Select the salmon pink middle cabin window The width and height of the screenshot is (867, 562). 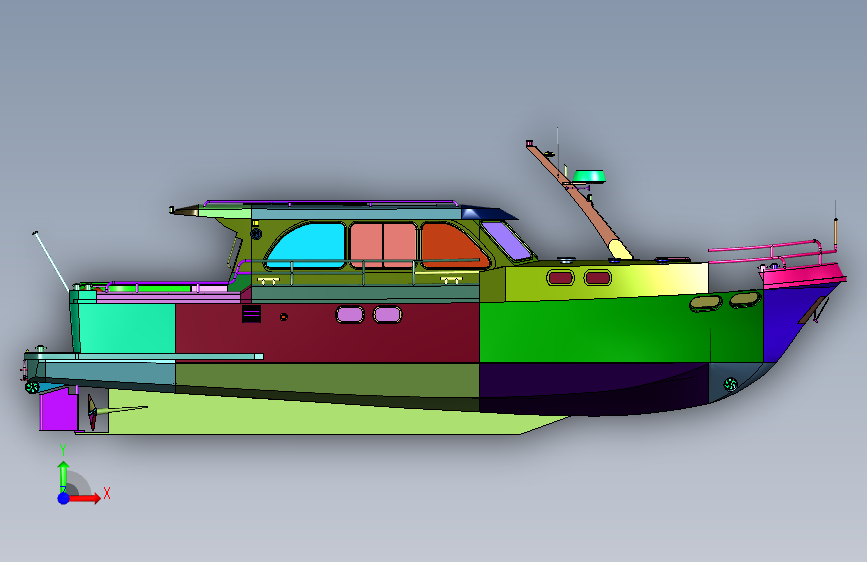pos(383,244)
